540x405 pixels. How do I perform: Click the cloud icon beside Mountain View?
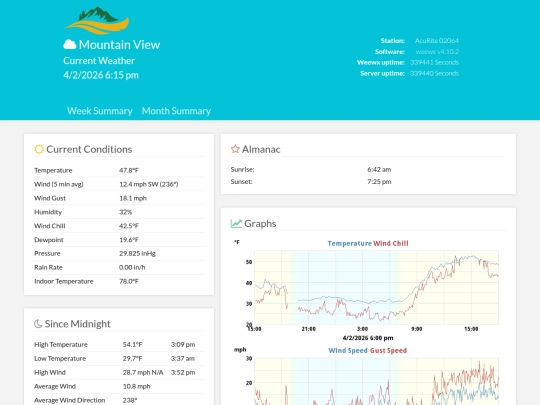pyautogui.click(x=70, y=44)
